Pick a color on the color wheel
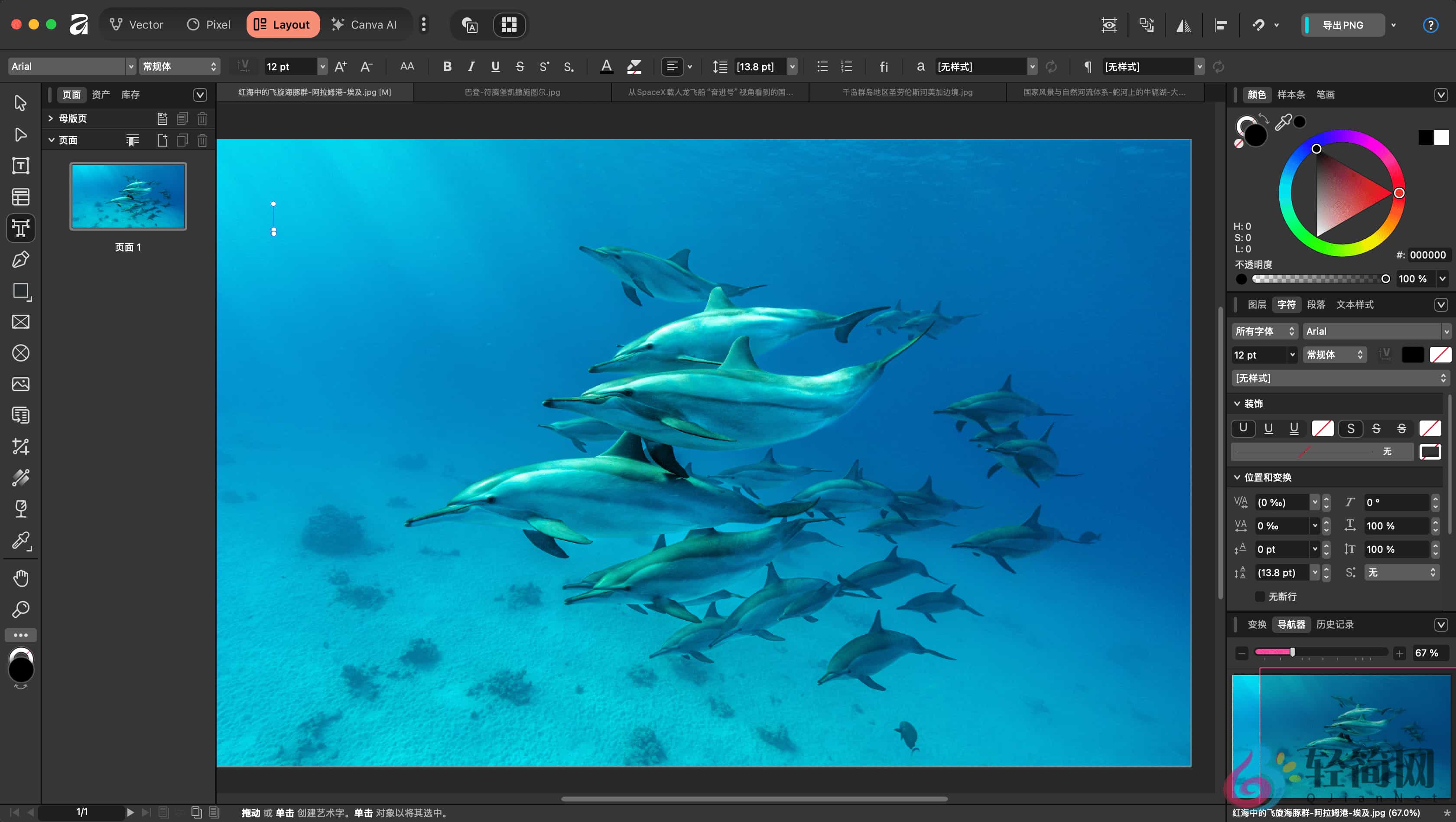Screen dimensions: 1456x822 pyautogui.click(x=1399, y=193)
